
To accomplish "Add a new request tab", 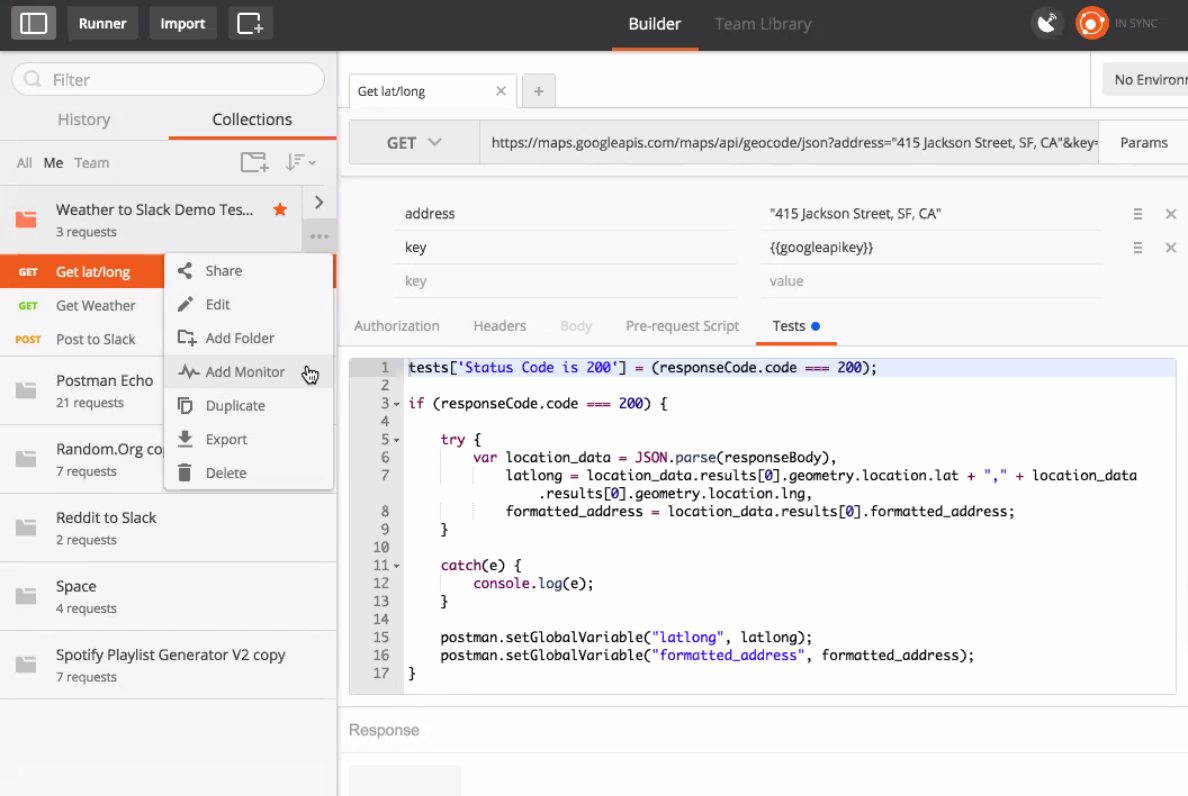I will tap(539, 91).
